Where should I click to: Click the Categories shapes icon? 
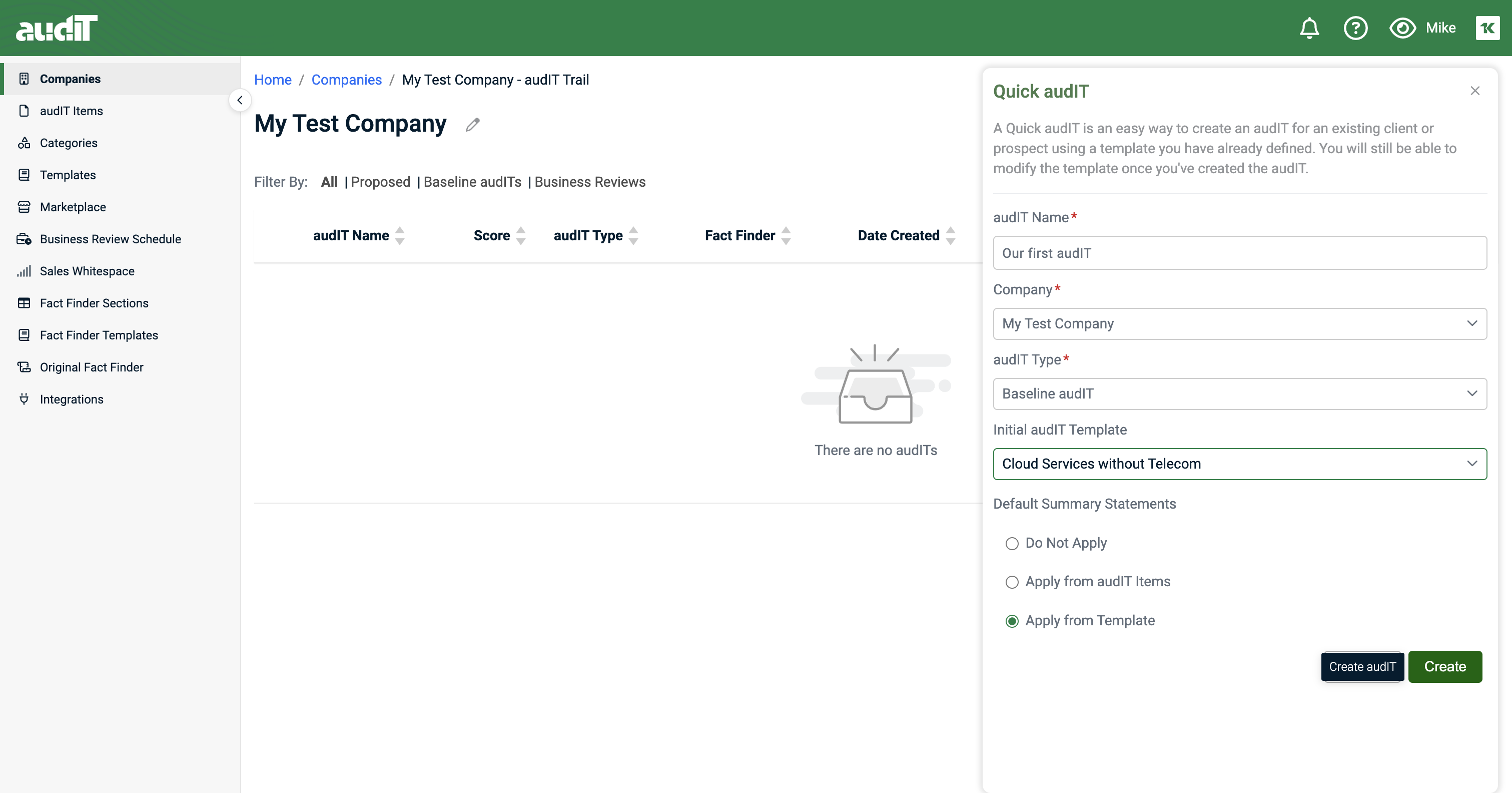[x=24, y=143]
